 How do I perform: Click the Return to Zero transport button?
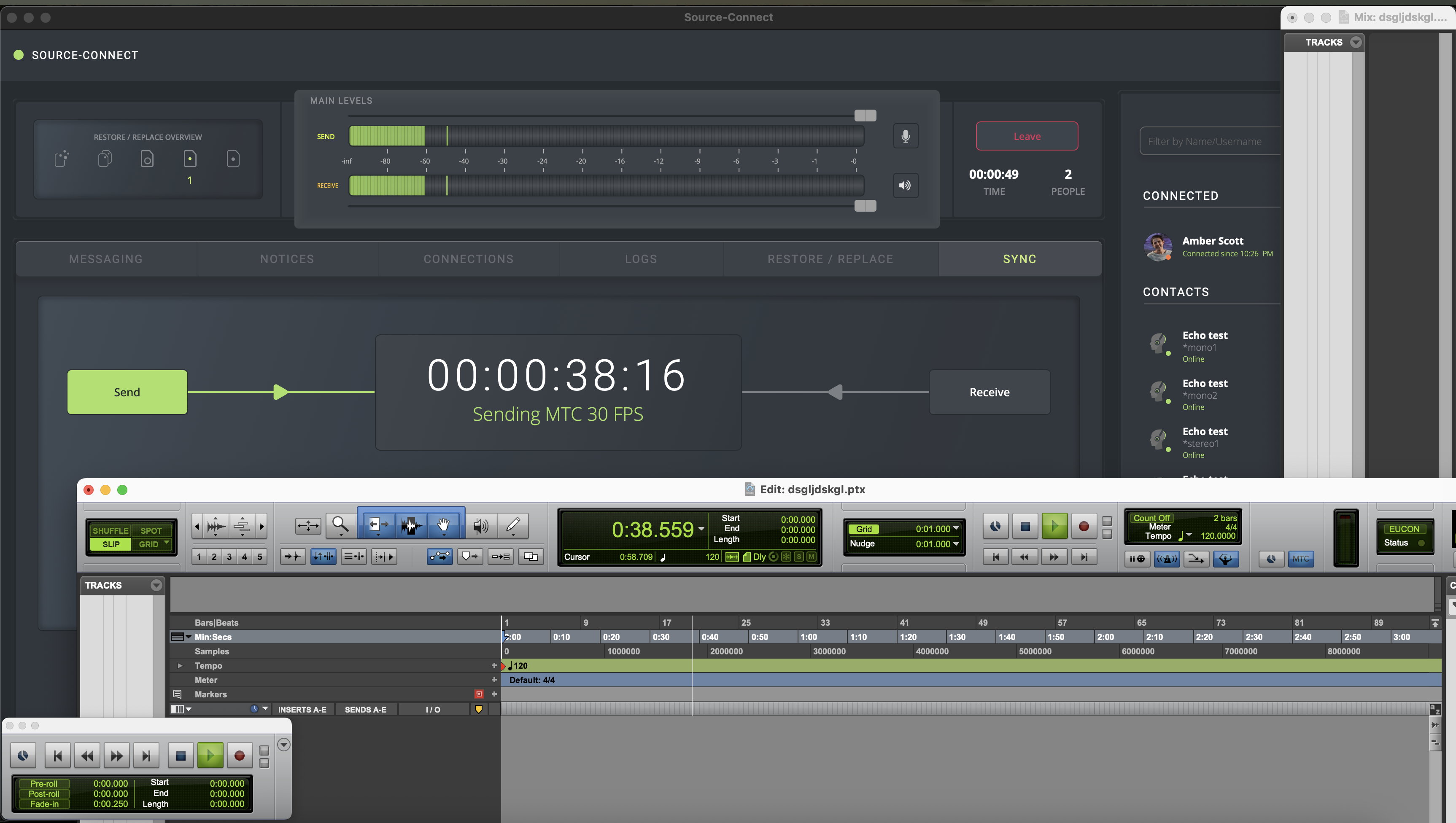(996, 557)
